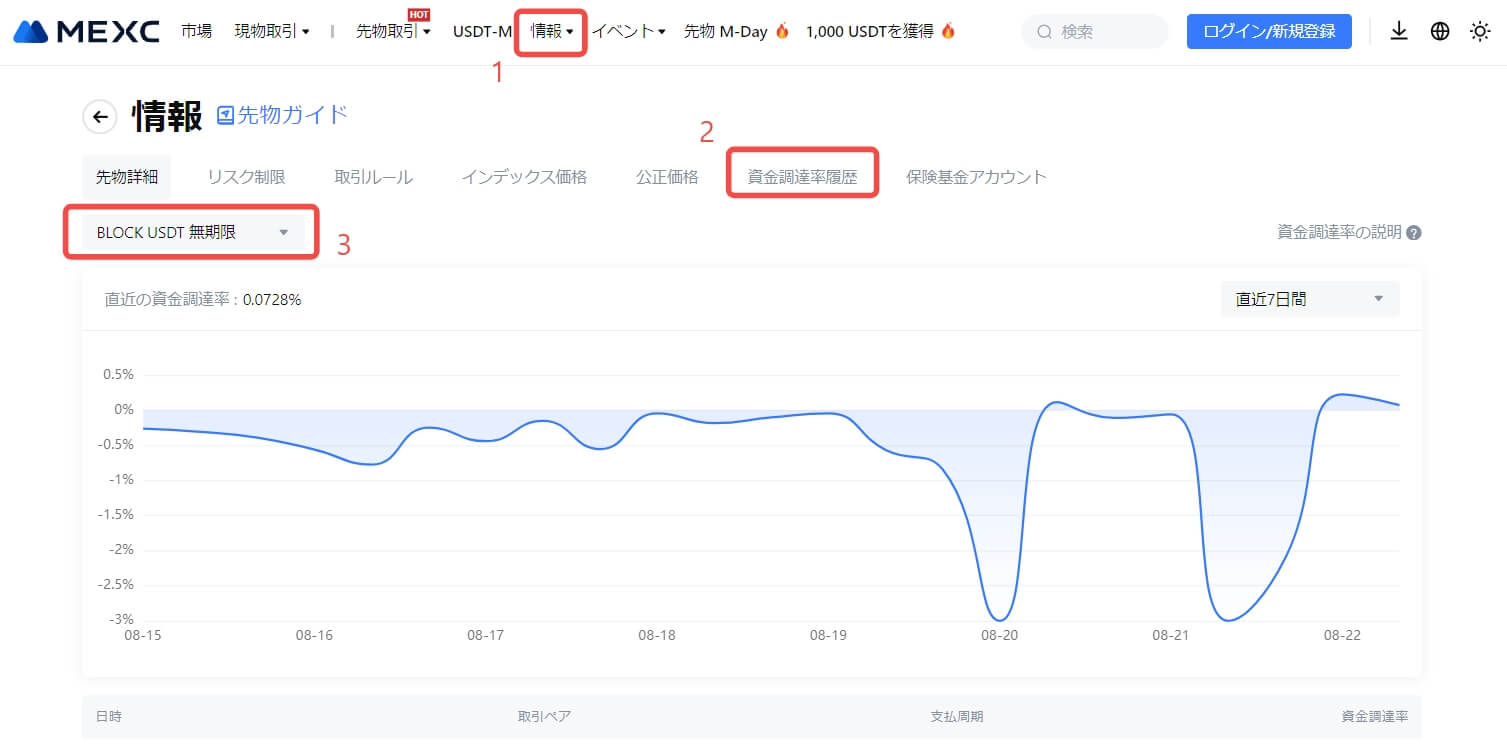Click the search magnifier icon
The image size is (1507, 748).
[x=1045, y=32]
